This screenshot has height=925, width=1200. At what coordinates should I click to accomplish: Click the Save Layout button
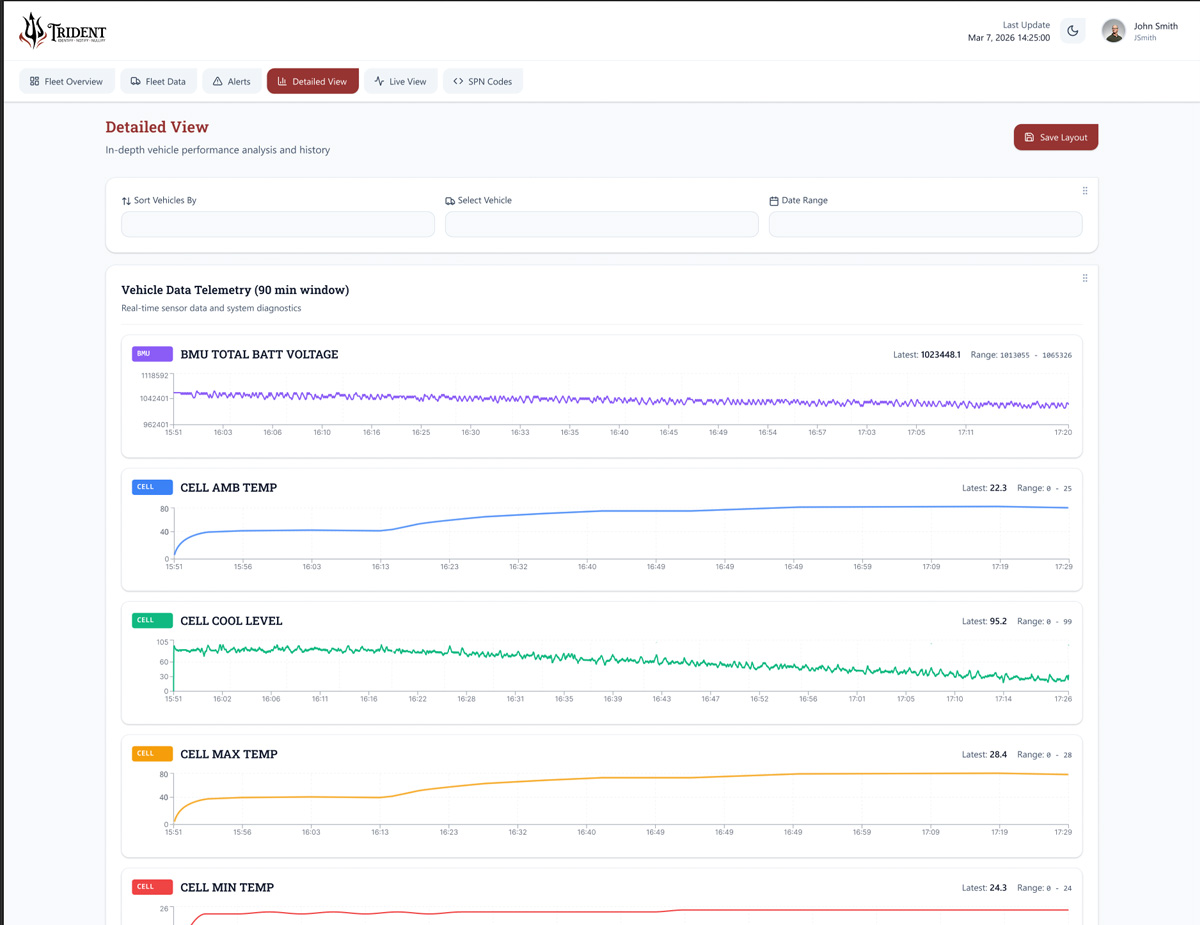[1055, 137]
